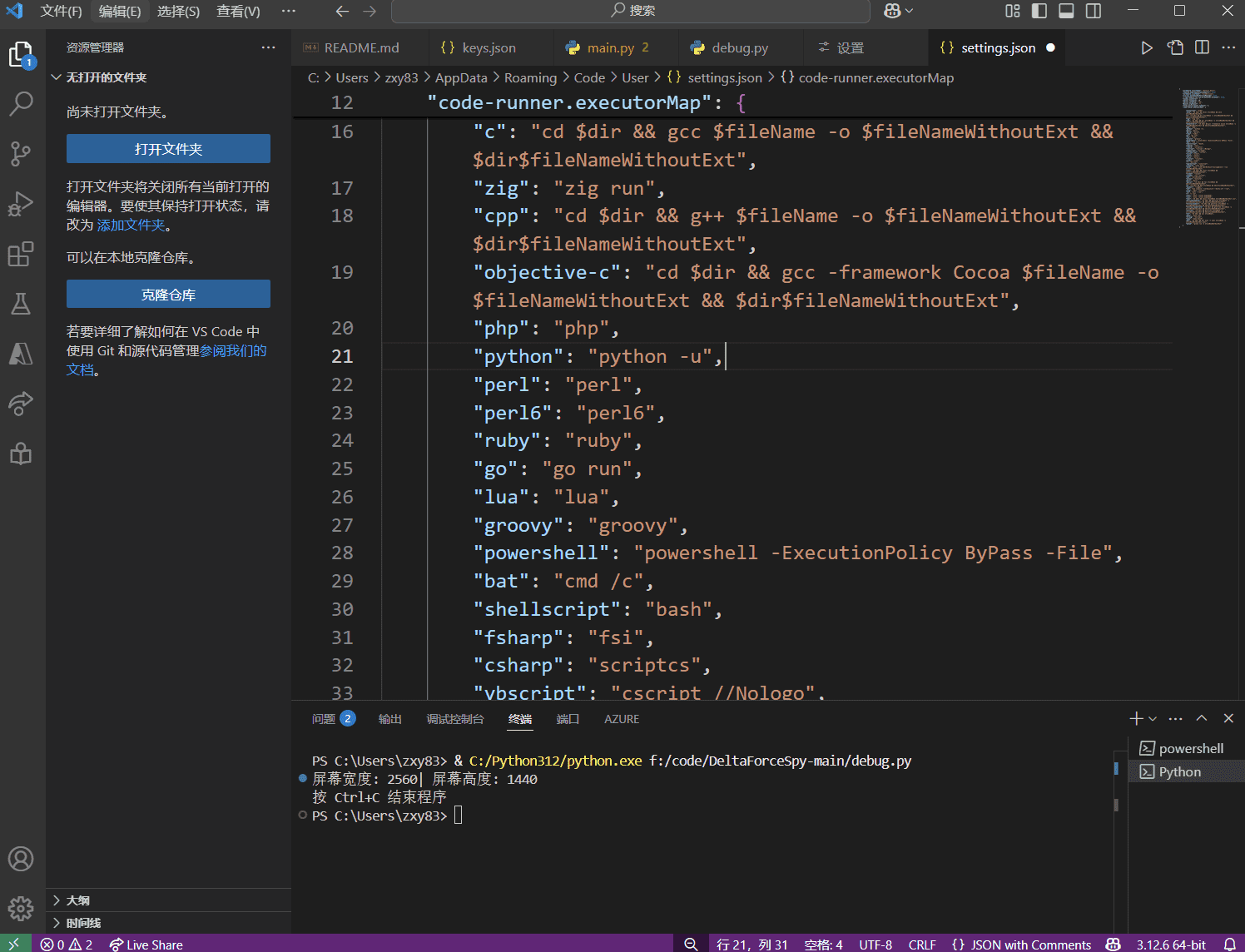Open the new terminal profile dropdown arrow
The width and height of the screenshot is (1245, 952).
pyautogui.click(x=1153, y=717)
